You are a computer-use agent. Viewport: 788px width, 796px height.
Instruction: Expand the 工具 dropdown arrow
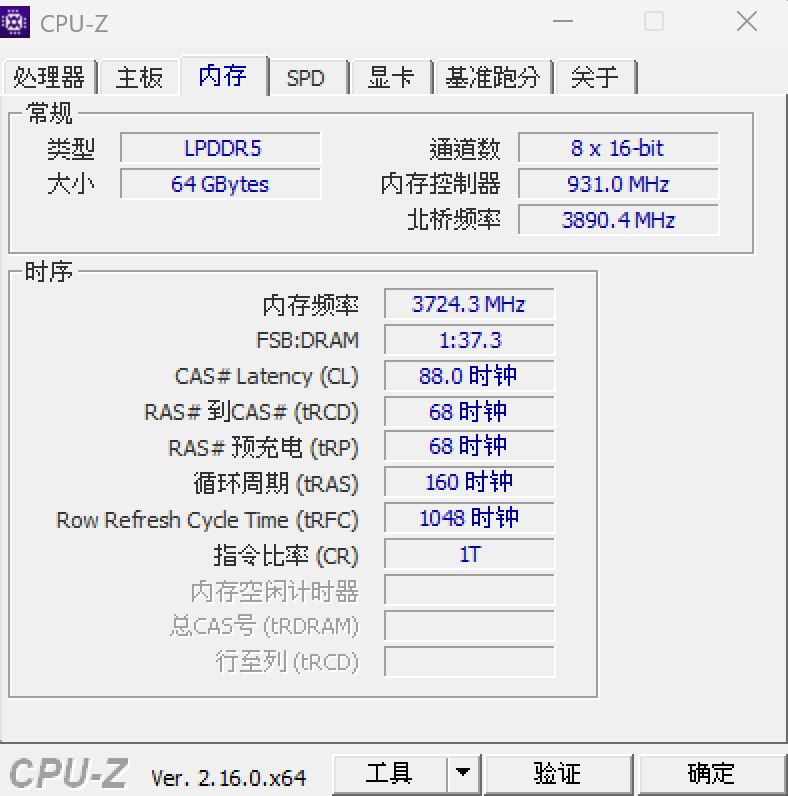[463, 774]
